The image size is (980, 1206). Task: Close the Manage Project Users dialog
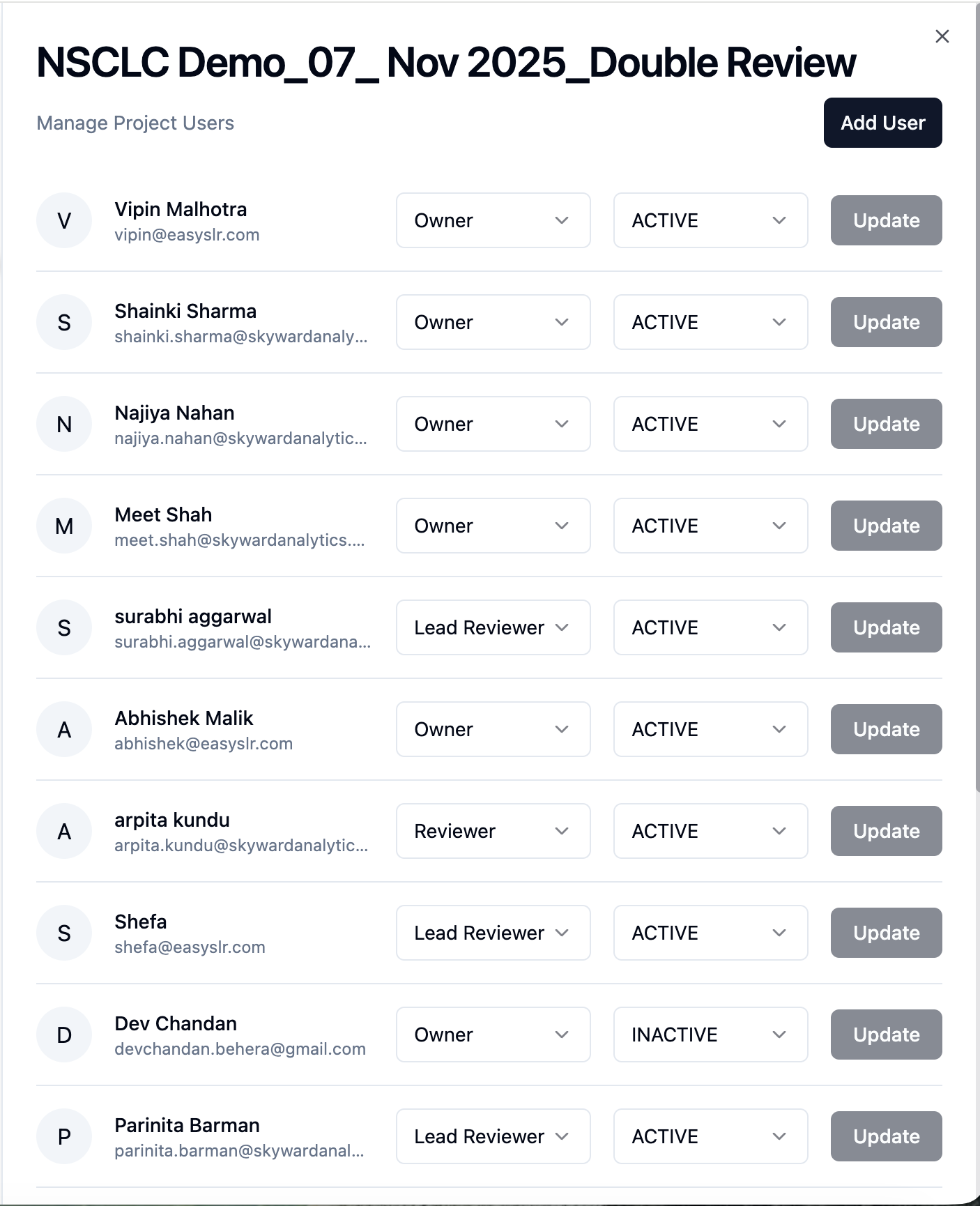[x=942, y=36]
